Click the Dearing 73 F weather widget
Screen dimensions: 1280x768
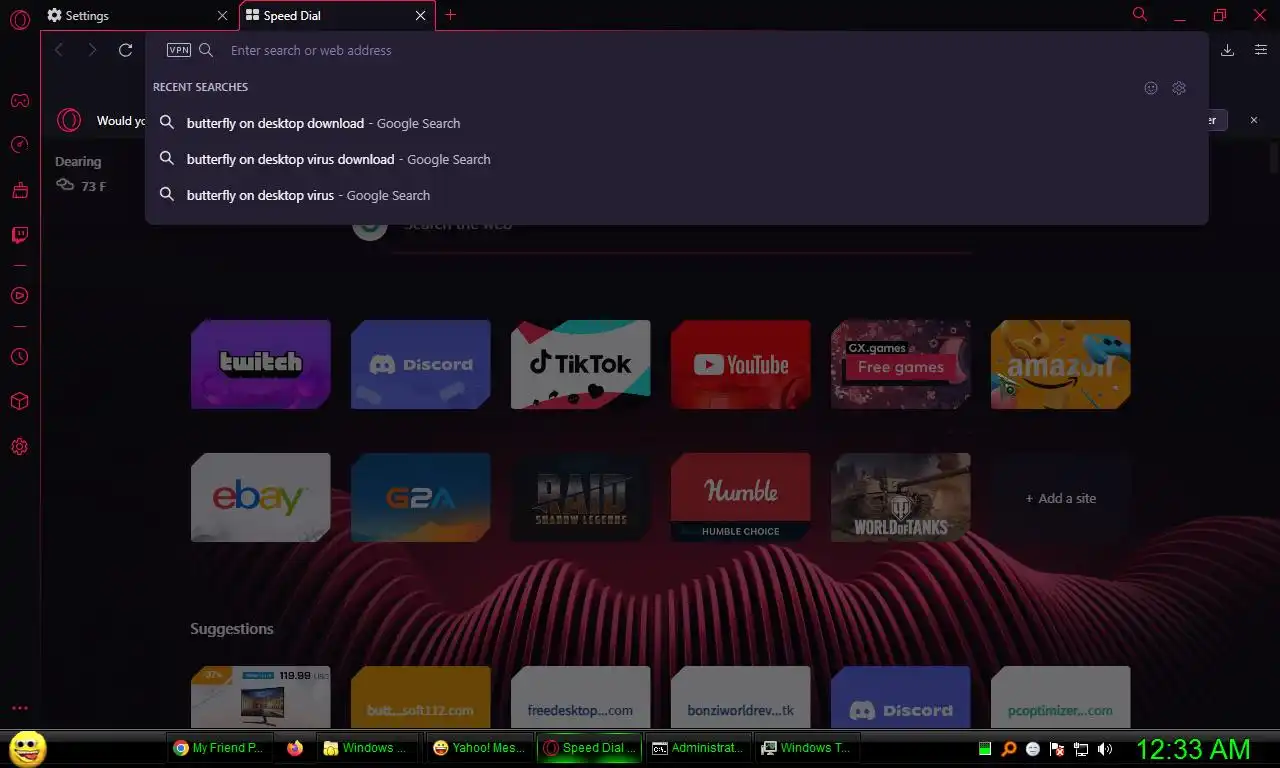(x=81, y=174)
